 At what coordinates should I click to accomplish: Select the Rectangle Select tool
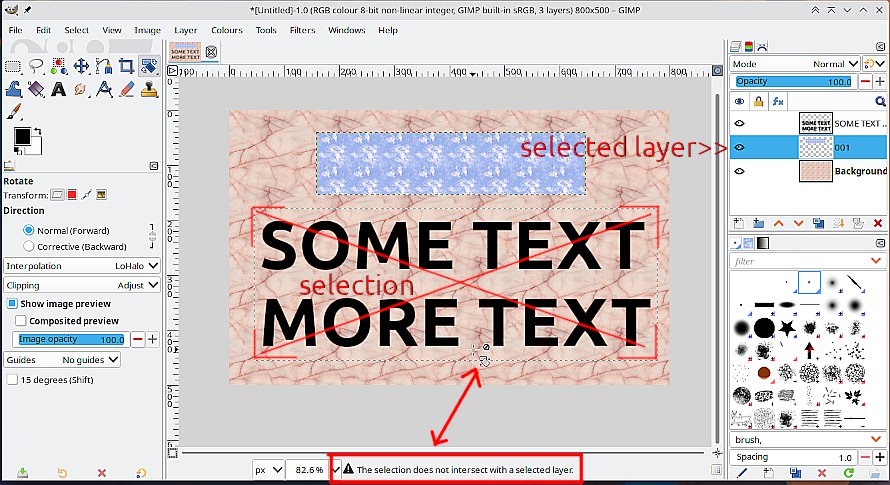click(x=13, y=67)
